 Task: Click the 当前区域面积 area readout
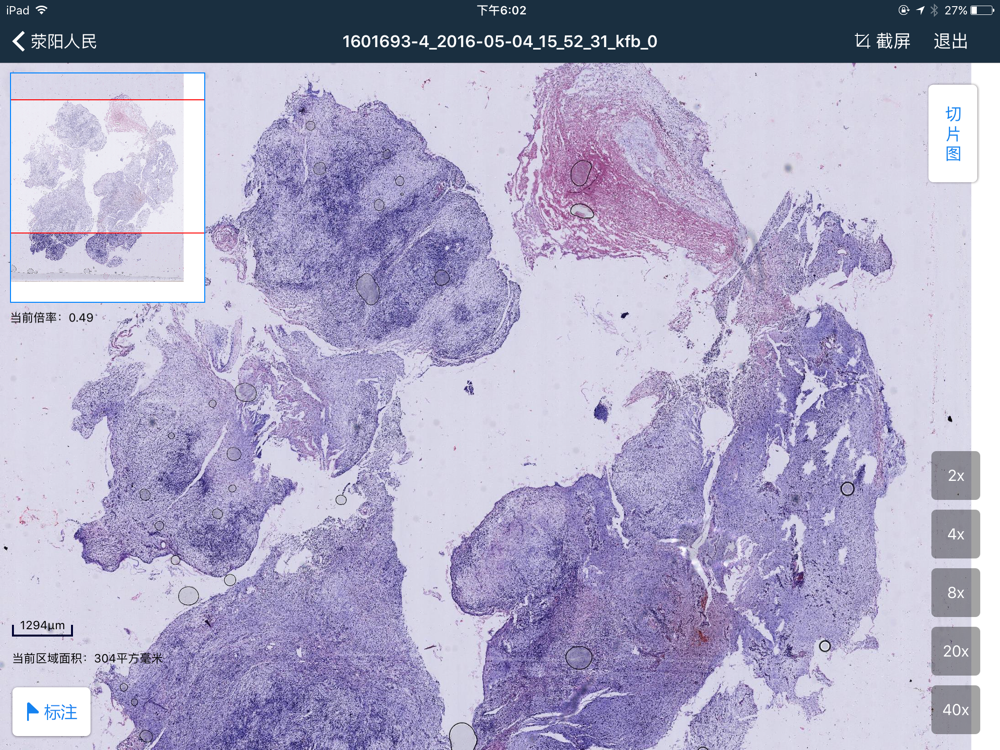(87, 658)
